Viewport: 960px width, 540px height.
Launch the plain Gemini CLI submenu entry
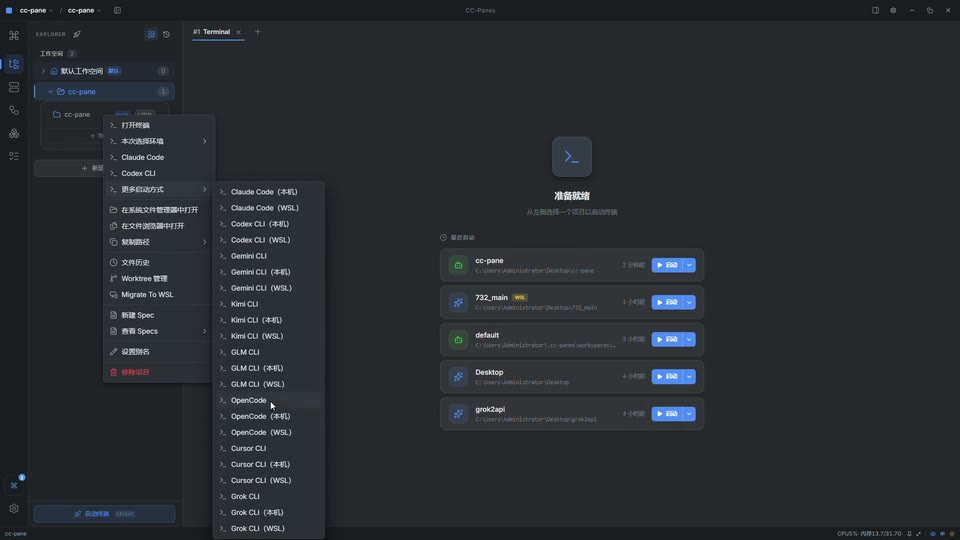tap(269, 256)
